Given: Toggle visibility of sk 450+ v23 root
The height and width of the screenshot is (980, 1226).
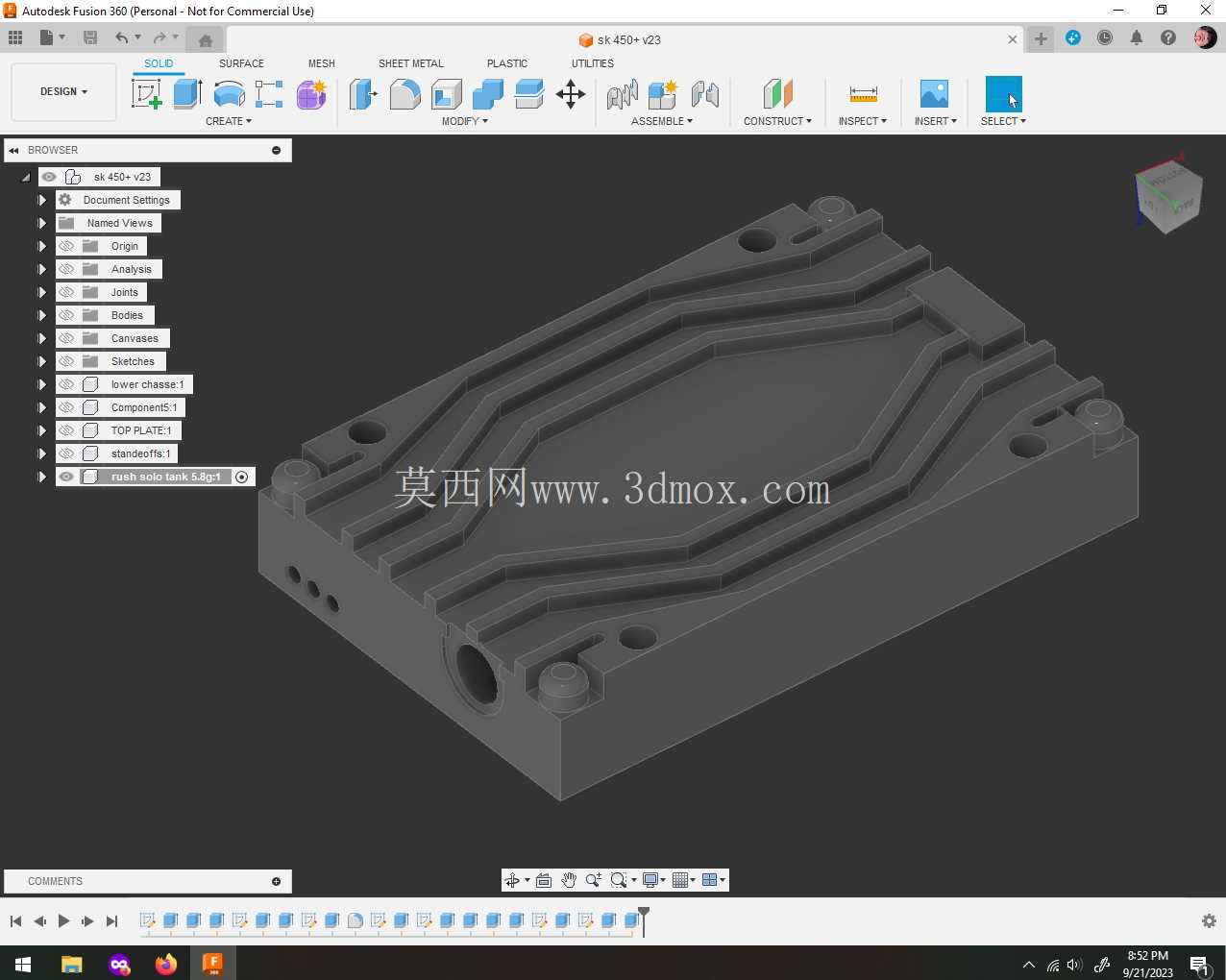Looking at the screenshot, I should tap(49, 177).
